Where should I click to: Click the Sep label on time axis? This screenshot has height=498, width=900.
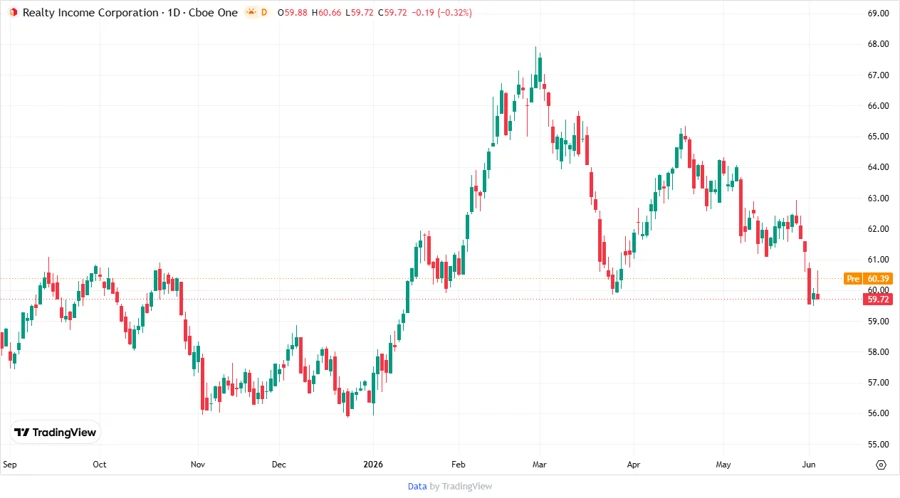point(10,465)
